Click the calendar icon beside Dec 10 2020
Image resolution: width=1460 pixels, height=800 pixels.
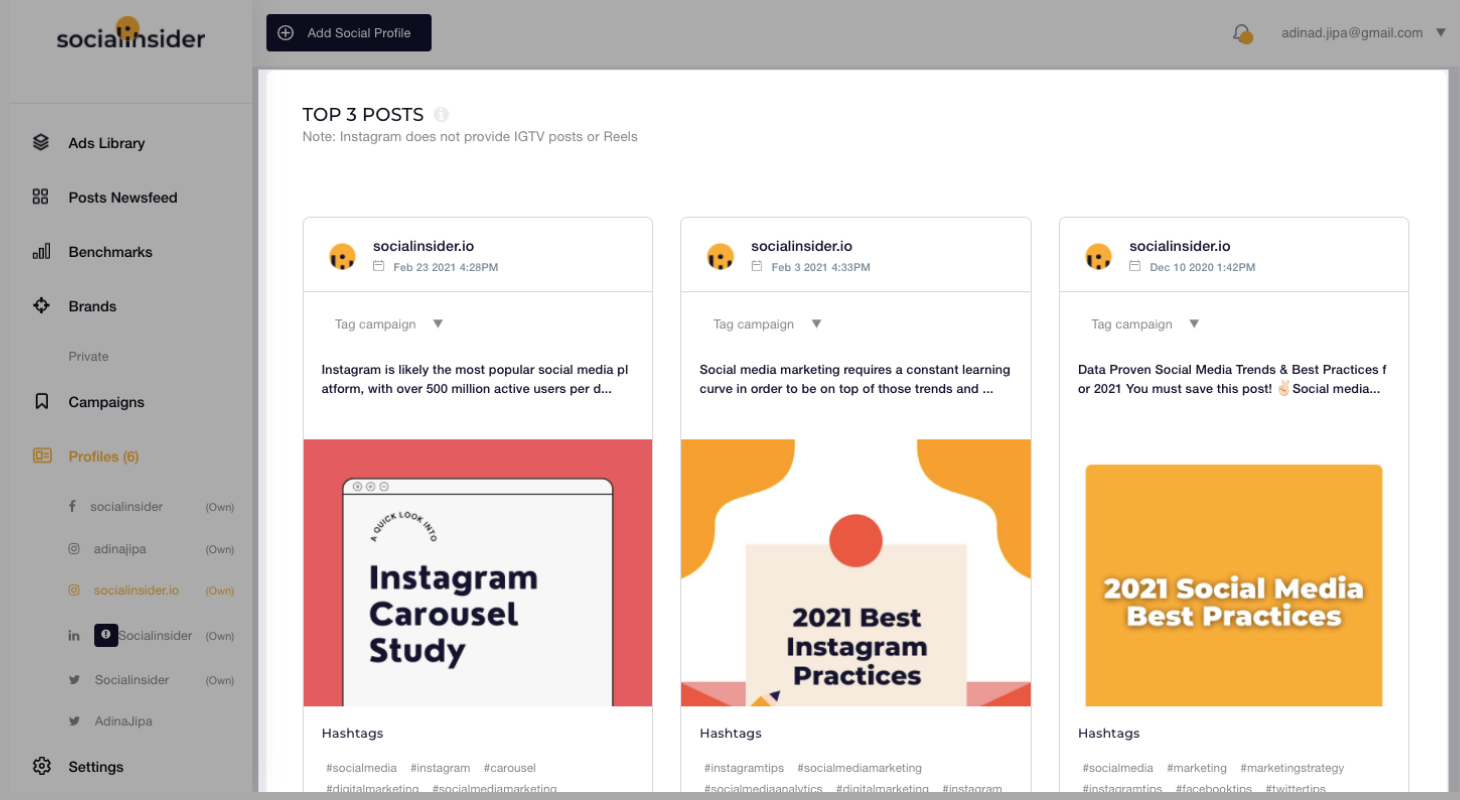1134,267
